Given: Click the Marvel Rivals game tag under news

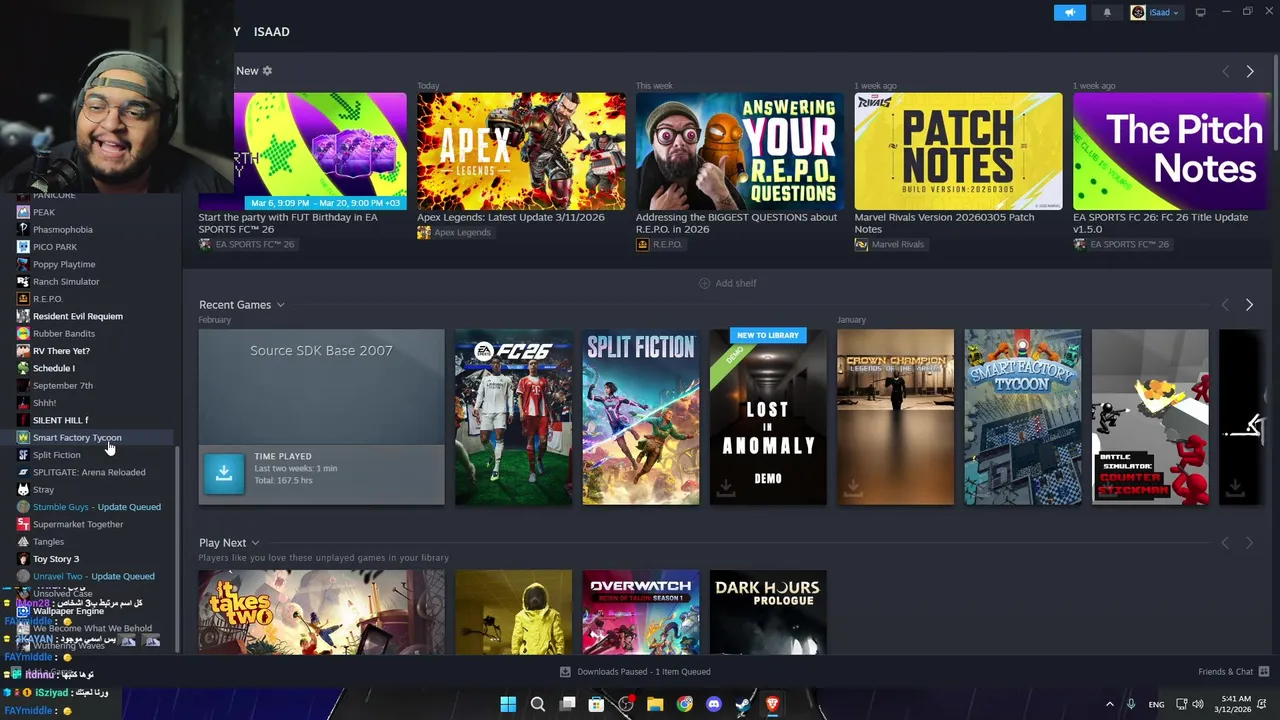Looking at the screenshot, I should click(889, 244).
